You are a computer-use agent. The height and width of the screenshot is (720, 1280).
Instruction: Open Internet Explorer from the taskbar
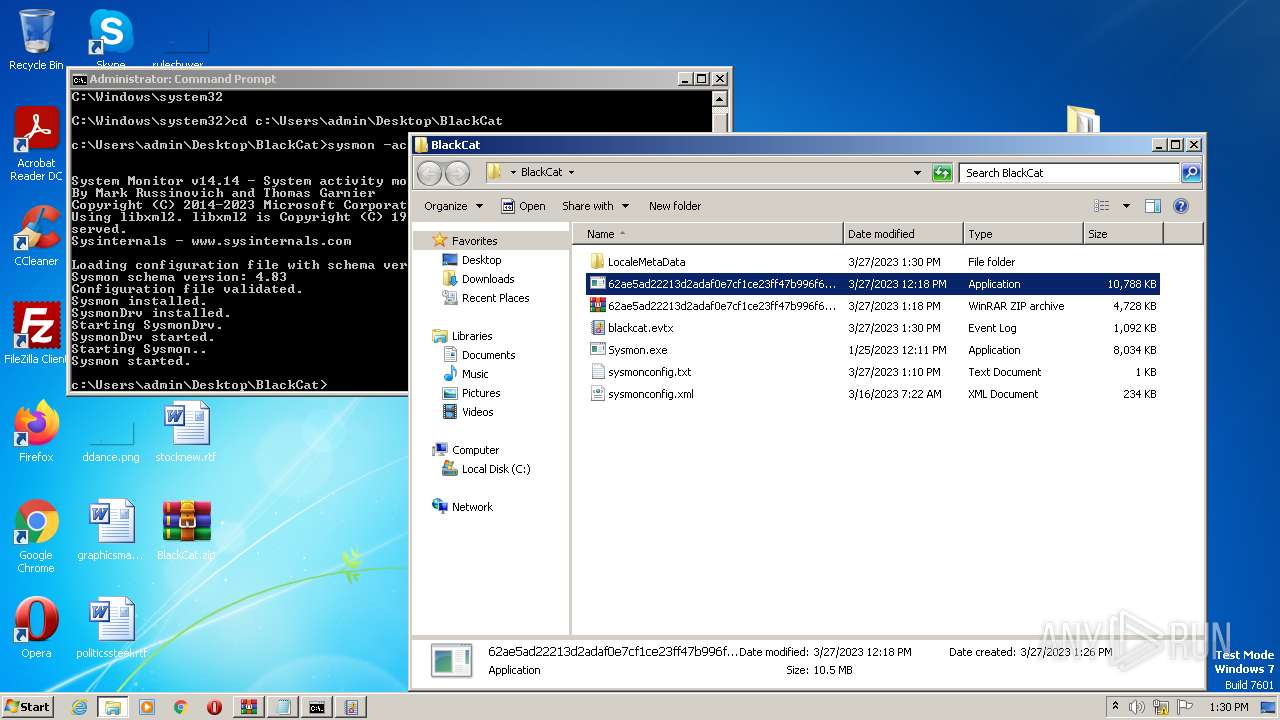(x=80, y=707)
